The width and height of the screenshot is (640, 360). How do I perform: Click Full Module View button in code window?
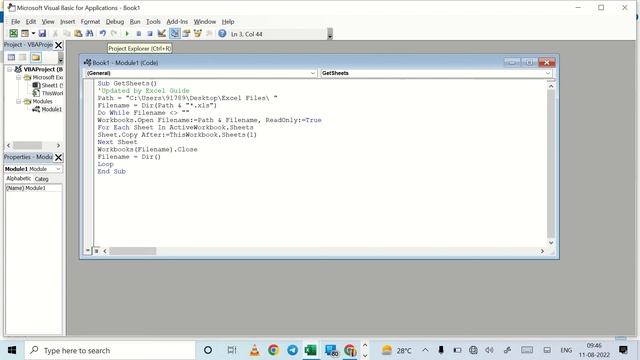(96, 251)
